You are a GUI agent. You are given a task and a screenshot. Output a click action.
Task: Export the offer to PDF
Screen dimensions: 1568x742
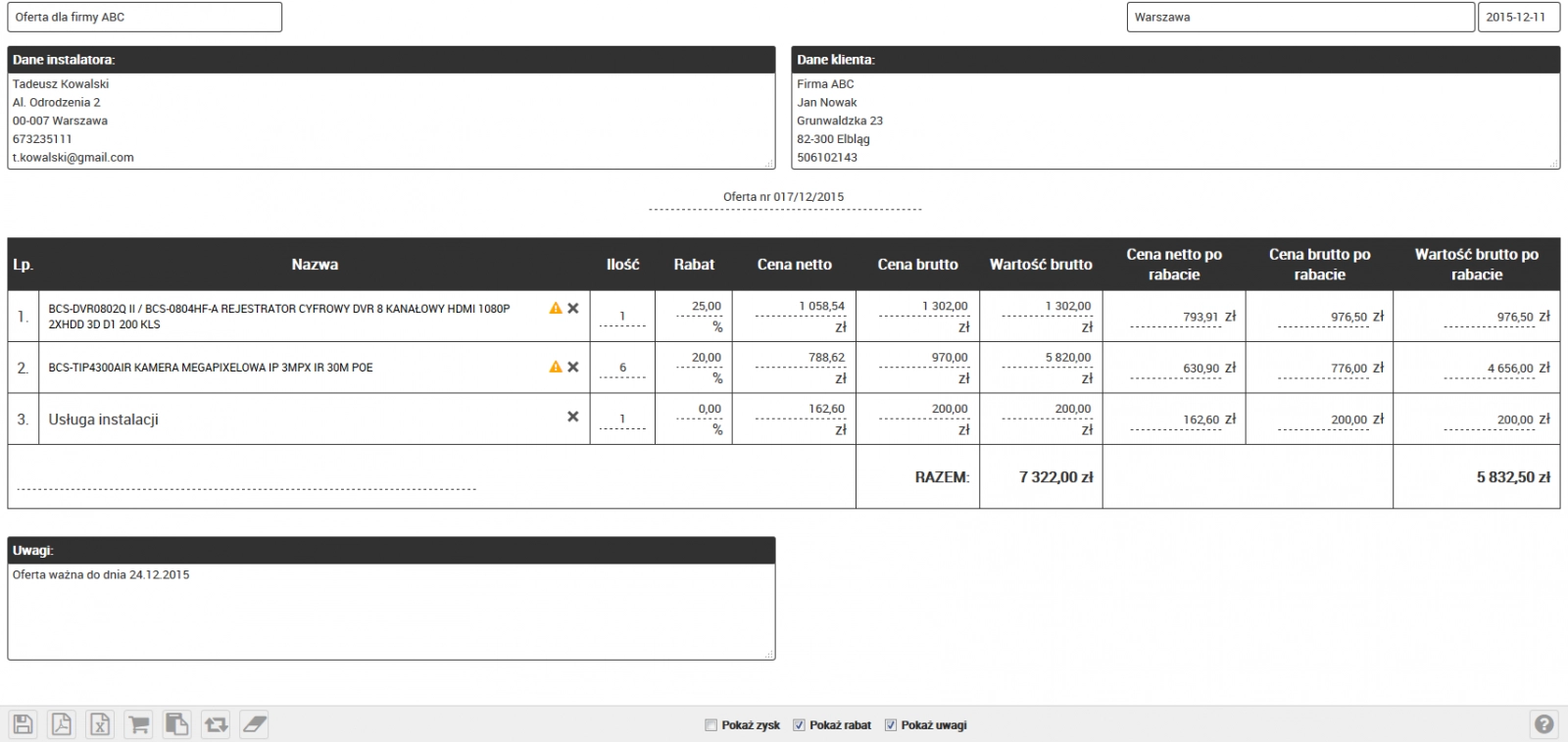click(x=62, y=724)
